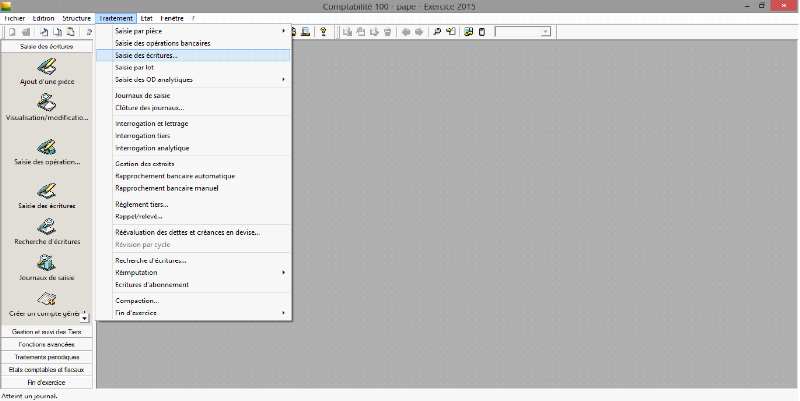Click the next right arrow toolbar icon
Viewport: 800px width, 401px height.
click(x=419, y=32)
